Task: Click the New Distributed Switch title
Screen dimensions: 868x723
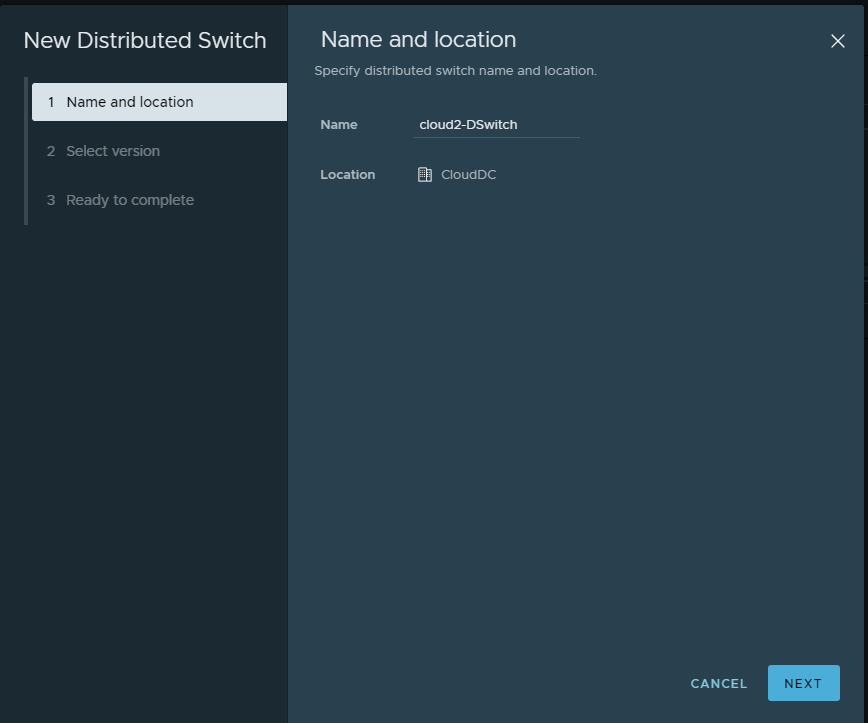Action: point(145,40)
